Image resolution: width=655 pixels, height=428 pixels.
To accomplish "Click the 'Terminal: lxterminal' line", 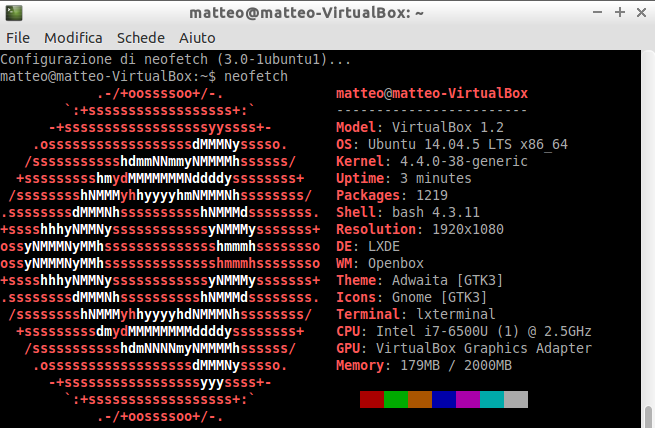I will click(416, 314).
